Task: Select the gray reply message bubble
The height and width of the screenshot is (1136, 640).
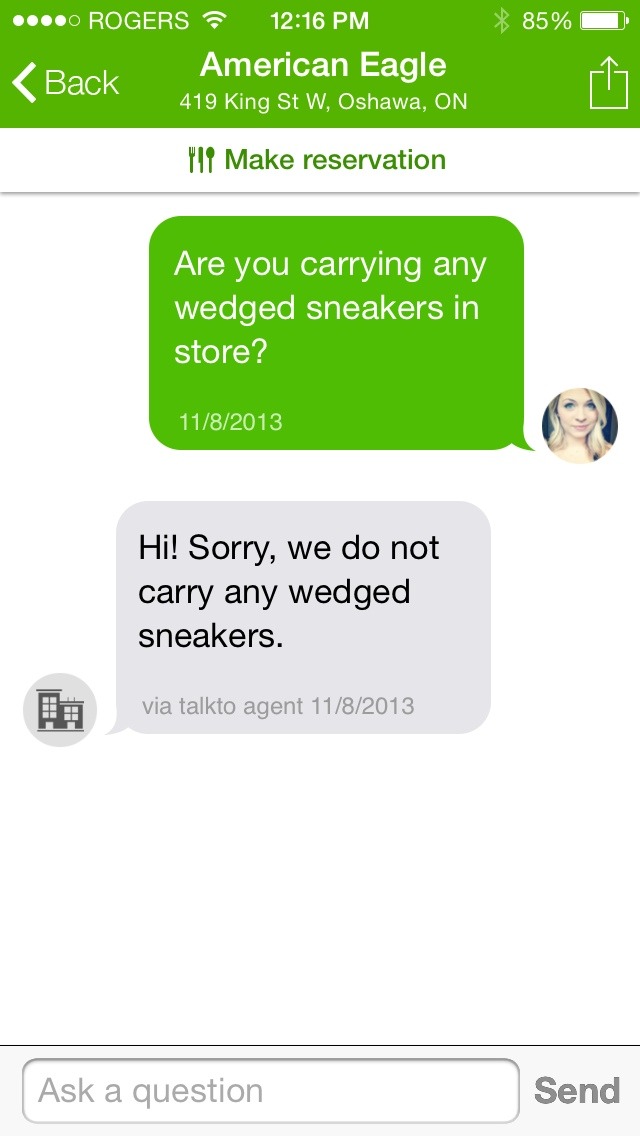Action: tap(303, 617)
